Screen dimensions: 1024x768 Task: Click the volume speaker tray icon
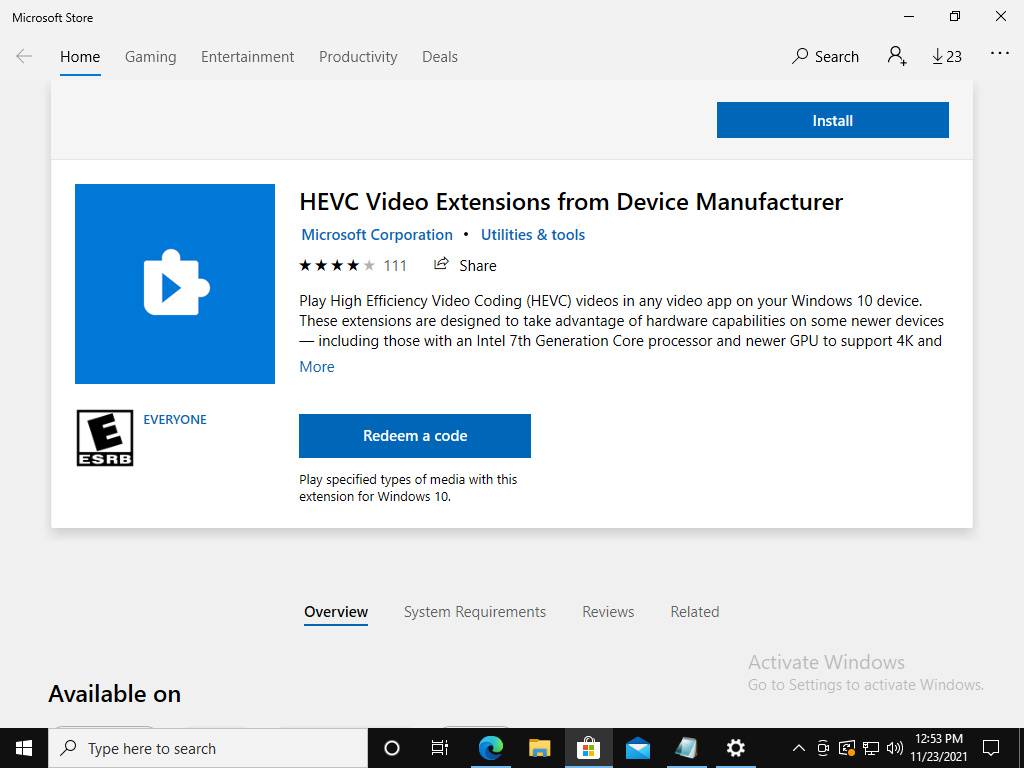coord(895,748)
